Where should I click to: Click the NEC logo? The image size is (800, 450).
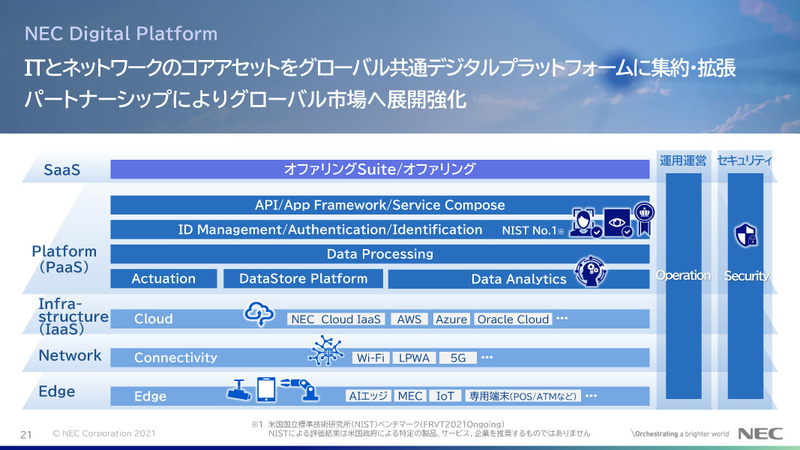tap(760, 434)
